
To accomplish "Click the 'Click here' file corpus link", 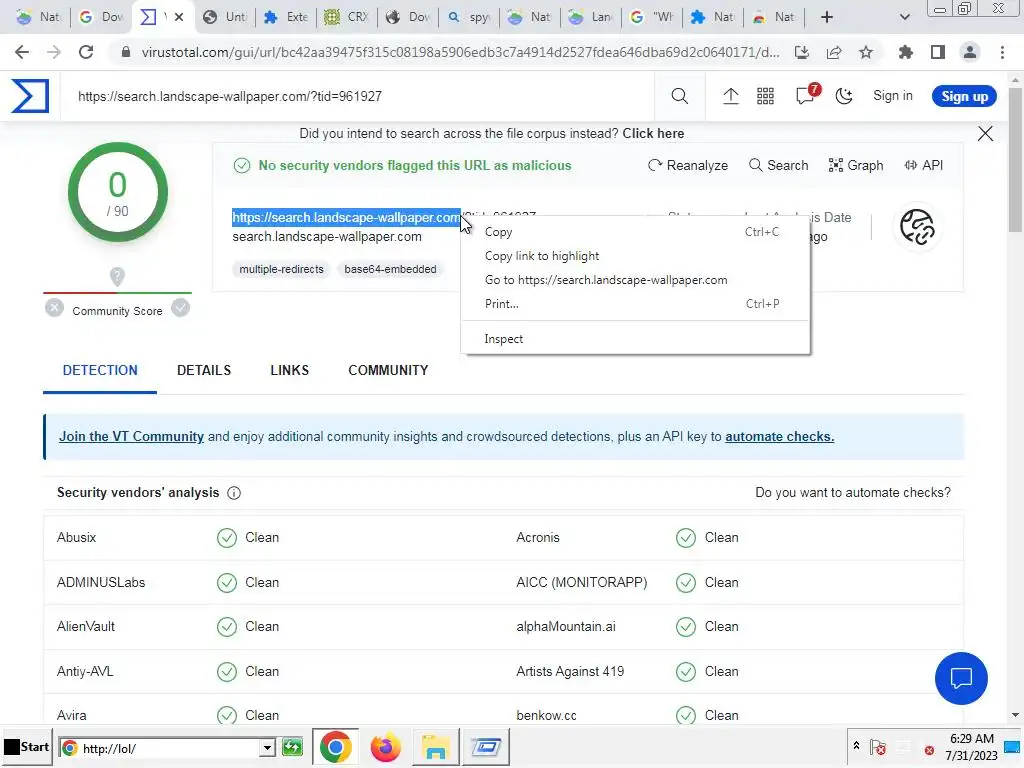I will click(653, 133).
